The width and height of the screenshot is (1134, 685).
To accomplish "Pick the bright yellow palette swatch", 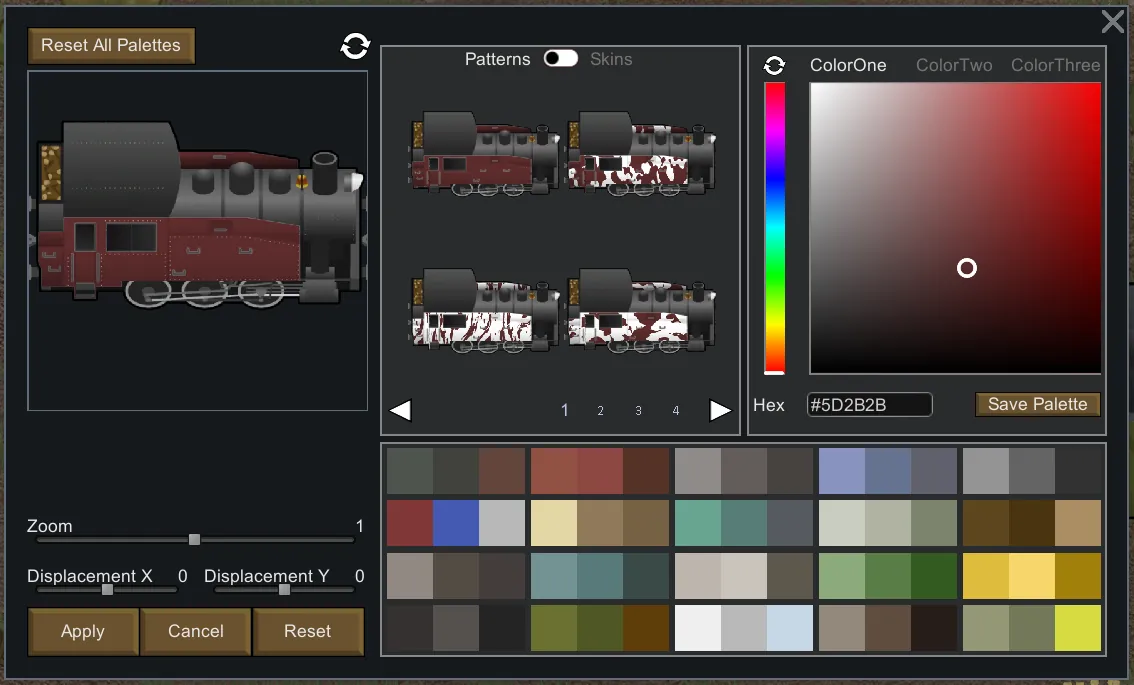I will (1031, 576).
